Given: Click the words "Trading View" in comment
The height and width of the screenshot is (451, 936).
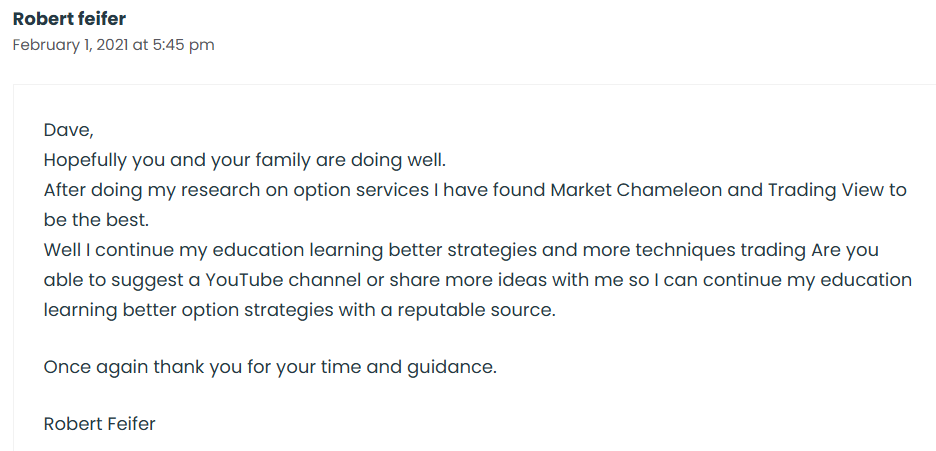Looking at the screenshot, I should (x=826, y=190).
